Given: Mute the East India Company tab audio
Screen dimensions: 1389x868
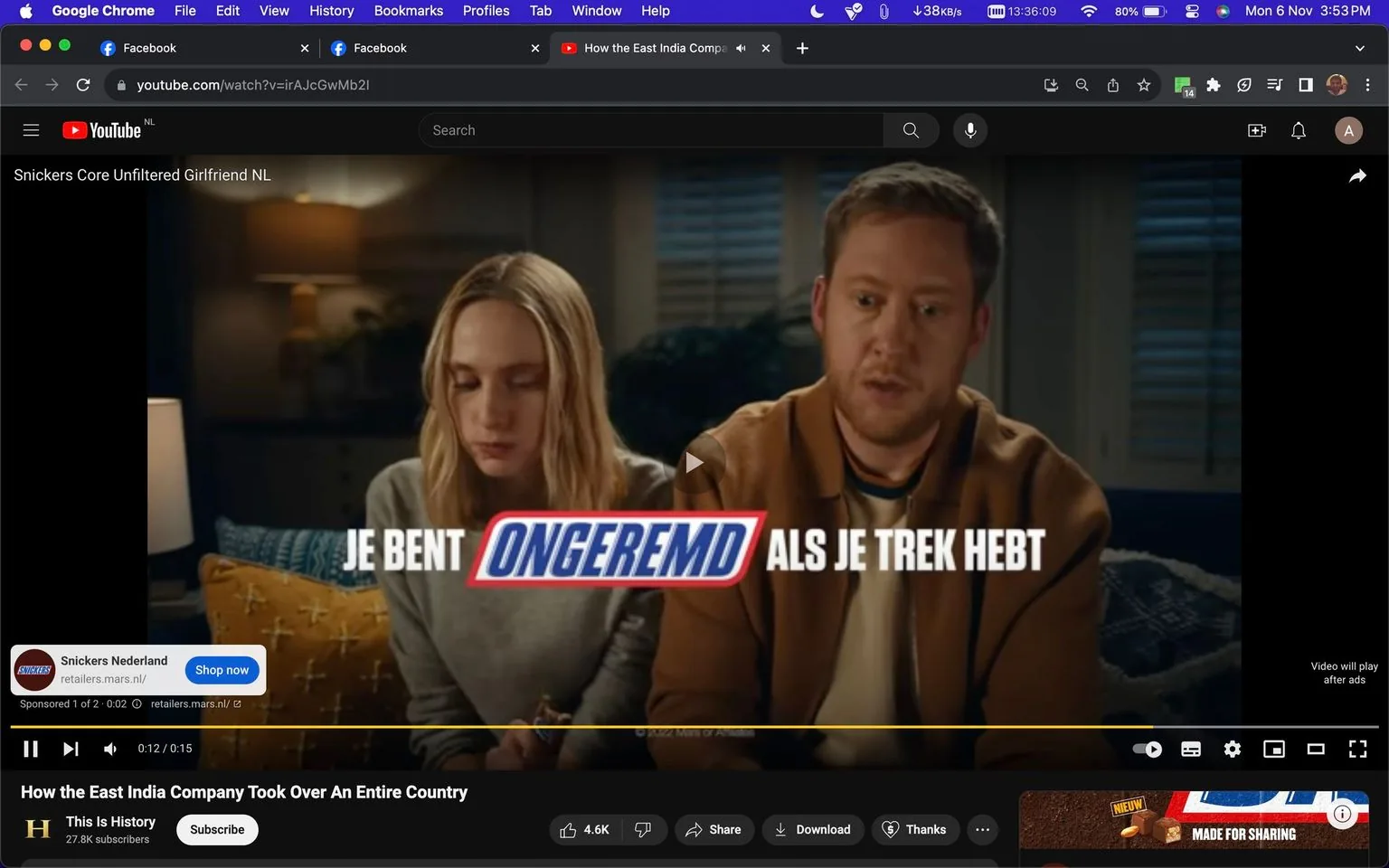Looking at the screenshot, I should 741,48.
